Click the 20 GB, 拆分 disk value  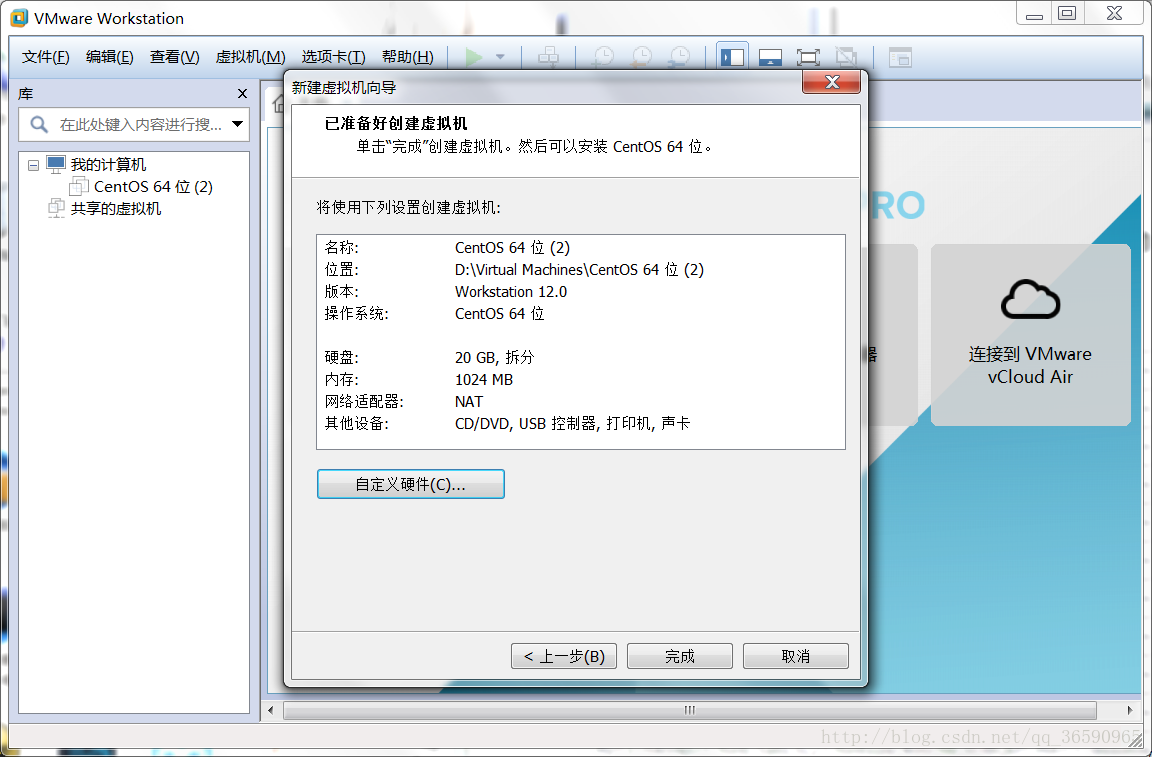pyautogui.click(x=494, y=358)
